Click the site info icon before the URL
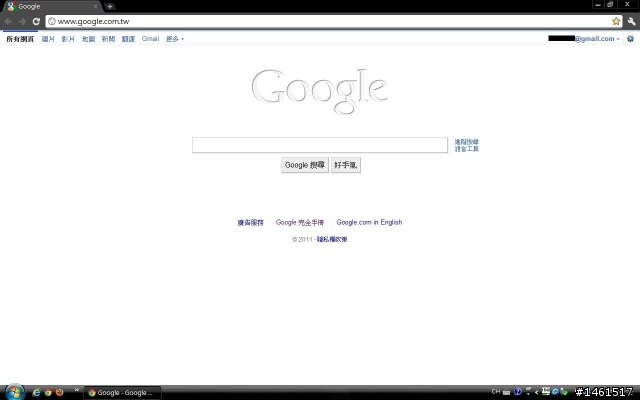This screenshot has width=640, height=400. [x=52, y=21]
